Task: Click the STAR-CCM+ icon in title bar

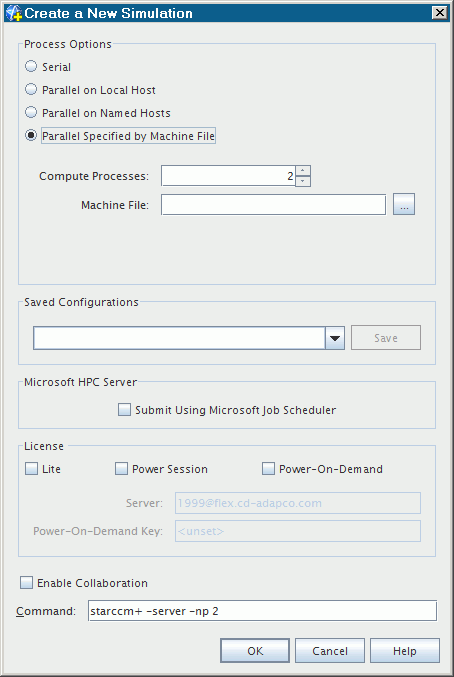Action: [x=13, y=13]
